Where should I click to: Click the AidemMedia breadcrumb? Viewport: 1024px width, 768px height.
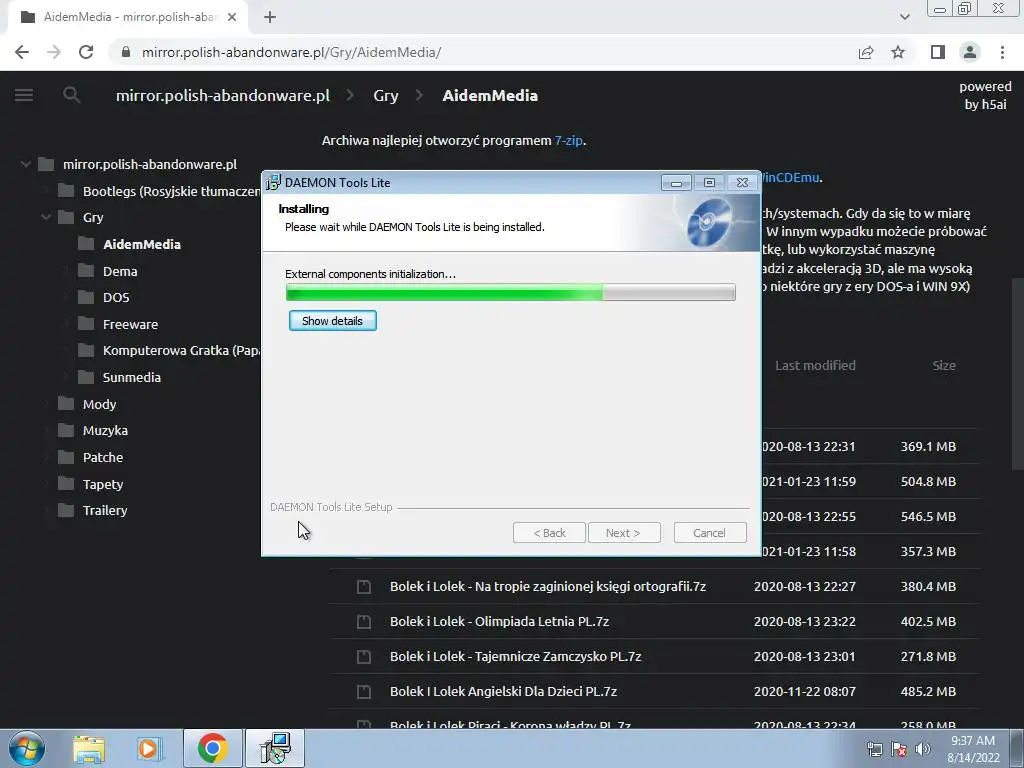coord(490,95)
